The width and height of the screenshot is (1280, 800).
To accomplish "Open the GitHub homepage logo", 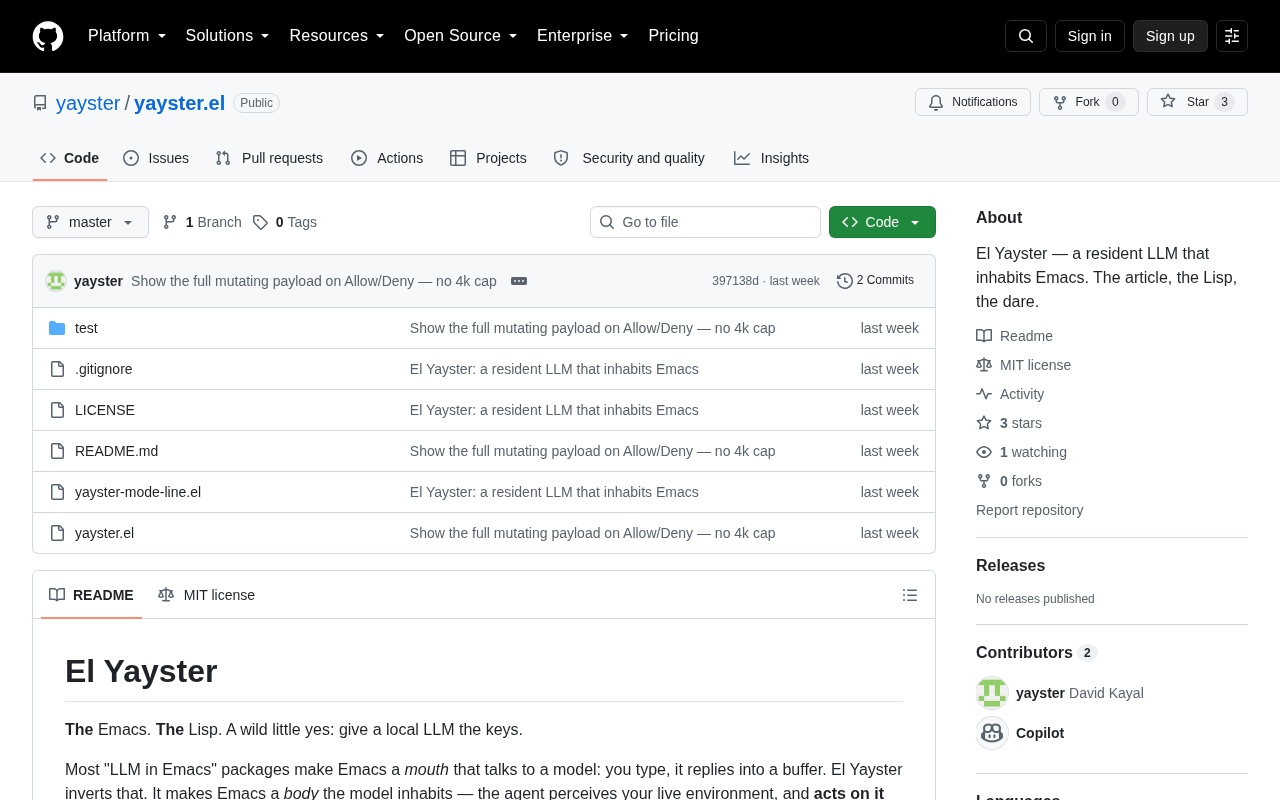I will [x=48, y=36].
